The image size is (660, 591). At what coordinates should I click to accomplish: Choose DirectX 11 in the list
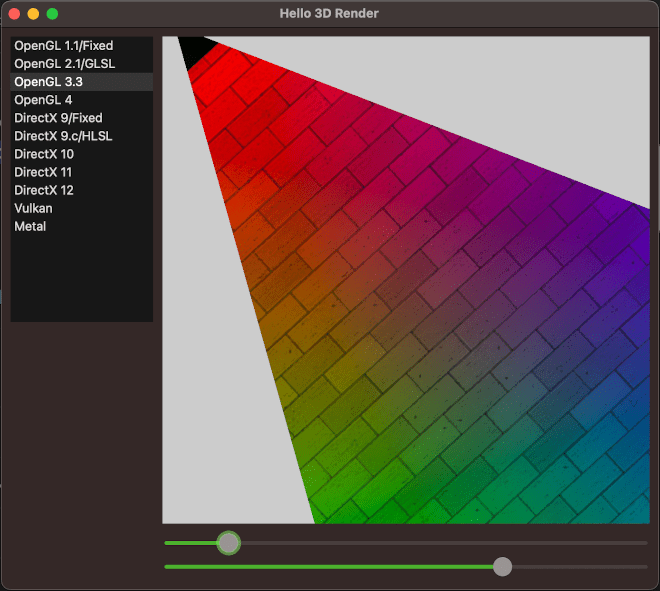tap(43, 172)
